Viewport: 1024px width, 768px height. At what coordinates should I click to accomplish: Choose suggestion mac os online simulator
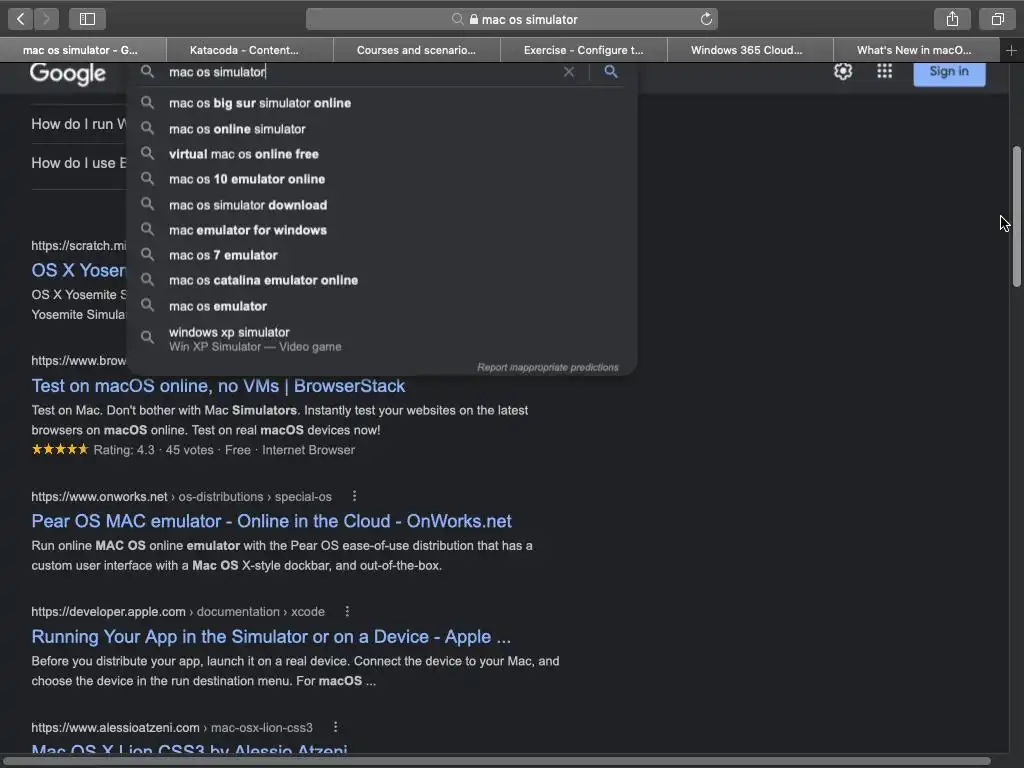click(x=382, y=129)
